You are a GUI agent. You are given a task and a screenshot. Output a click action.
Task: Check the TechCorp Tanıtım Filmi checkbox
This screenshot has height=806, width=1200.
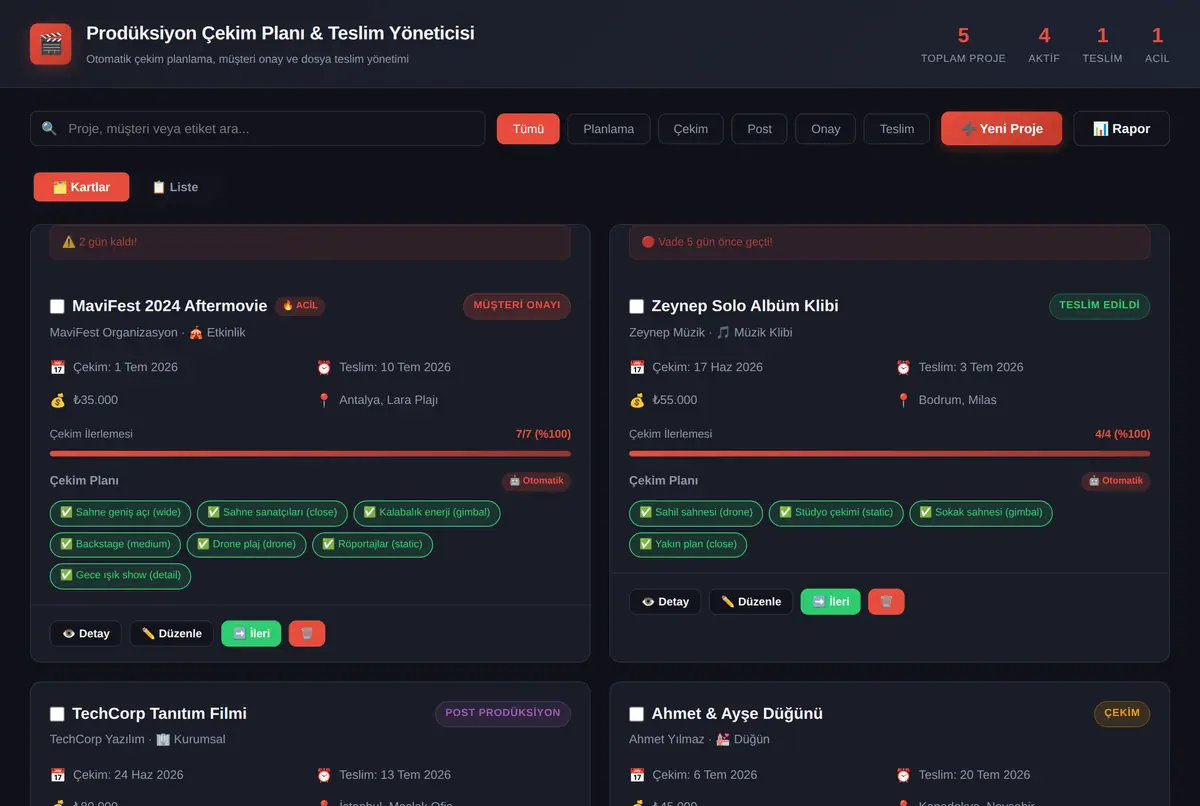[57, 714]
